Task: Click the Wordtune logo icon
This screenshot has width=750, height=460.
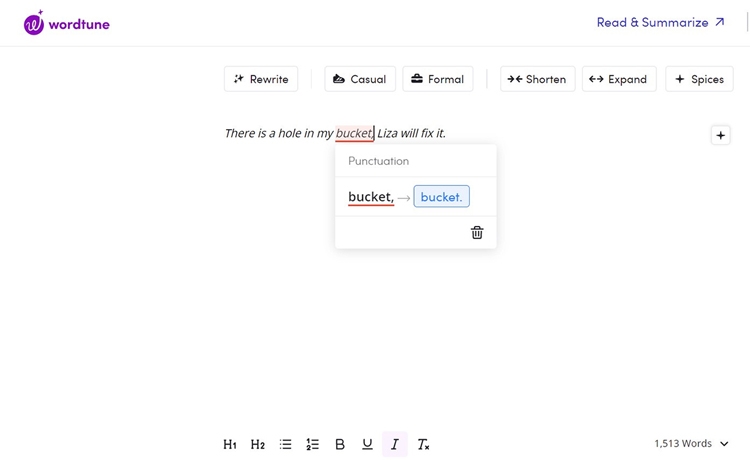Action: (34, 22)
